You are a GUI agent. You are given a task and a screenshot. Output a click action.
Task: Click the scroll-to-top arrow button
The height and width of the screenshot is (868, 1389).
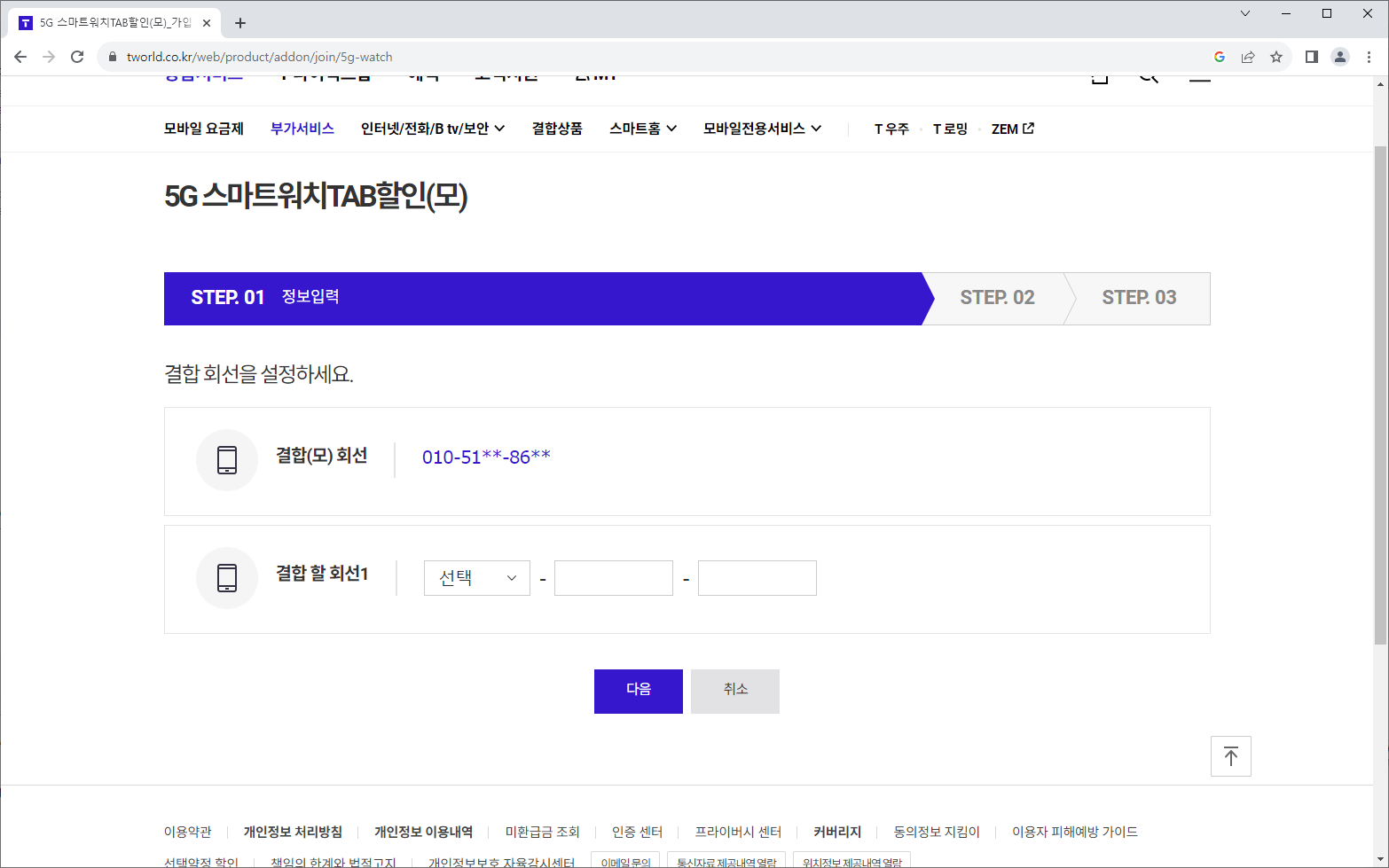(1231, 756)
